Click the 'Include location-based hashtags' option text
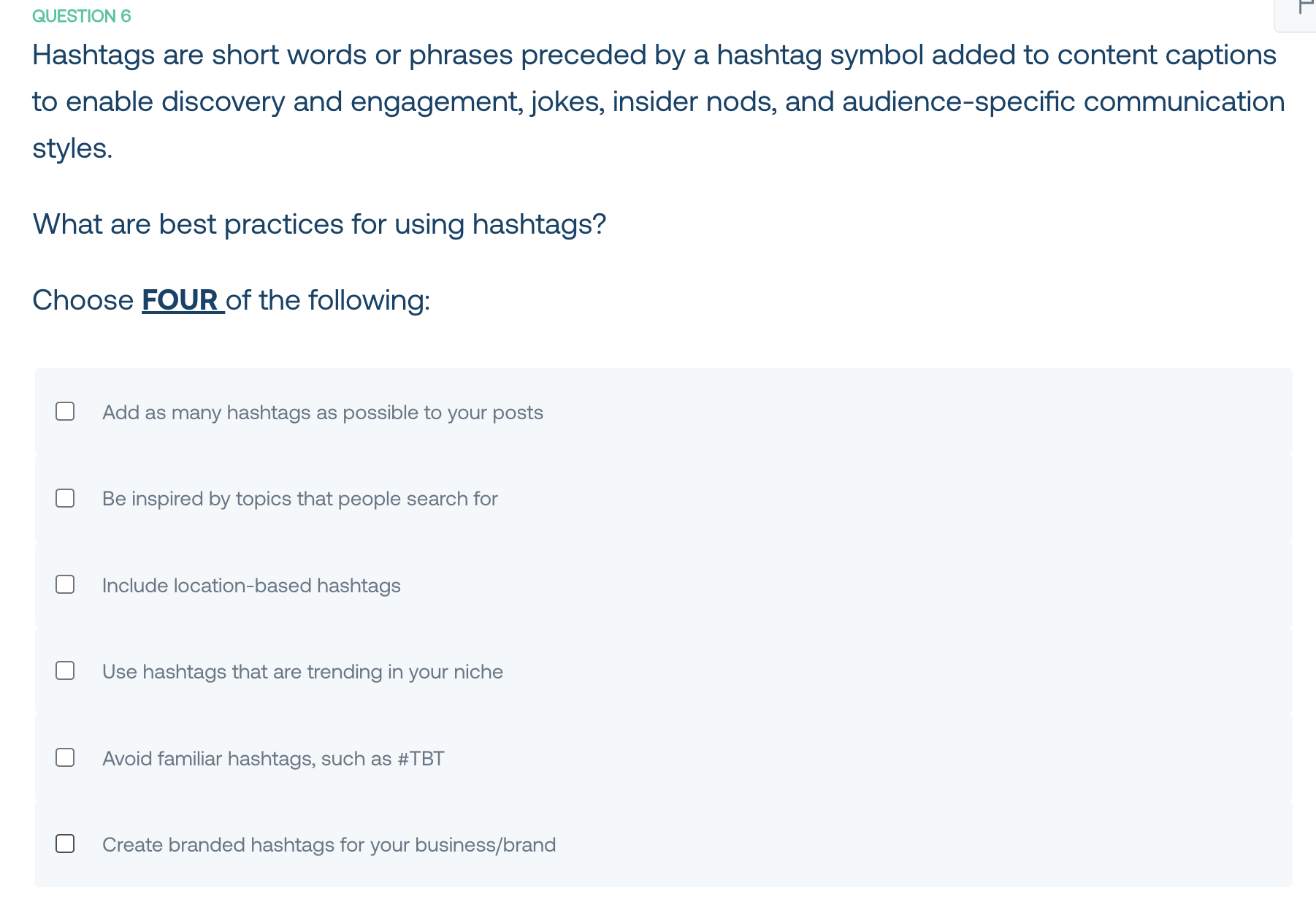1316x910 pixels. 251,586
